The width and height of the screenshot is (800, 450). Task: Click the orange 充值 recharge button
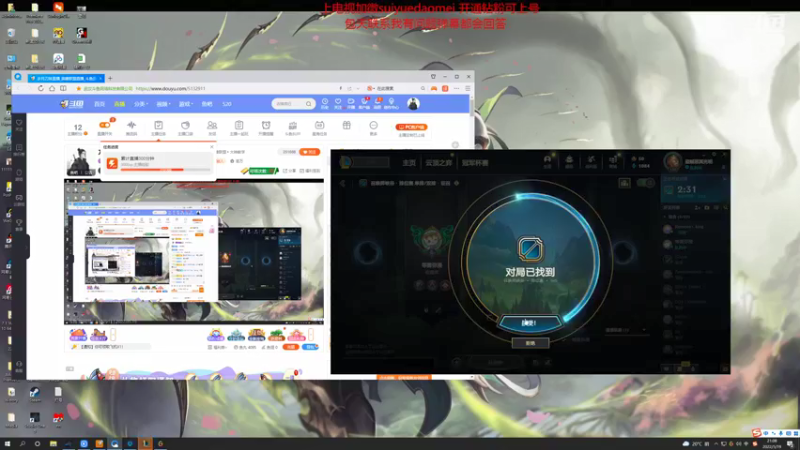pyautogui.click(x=291, y=347)
